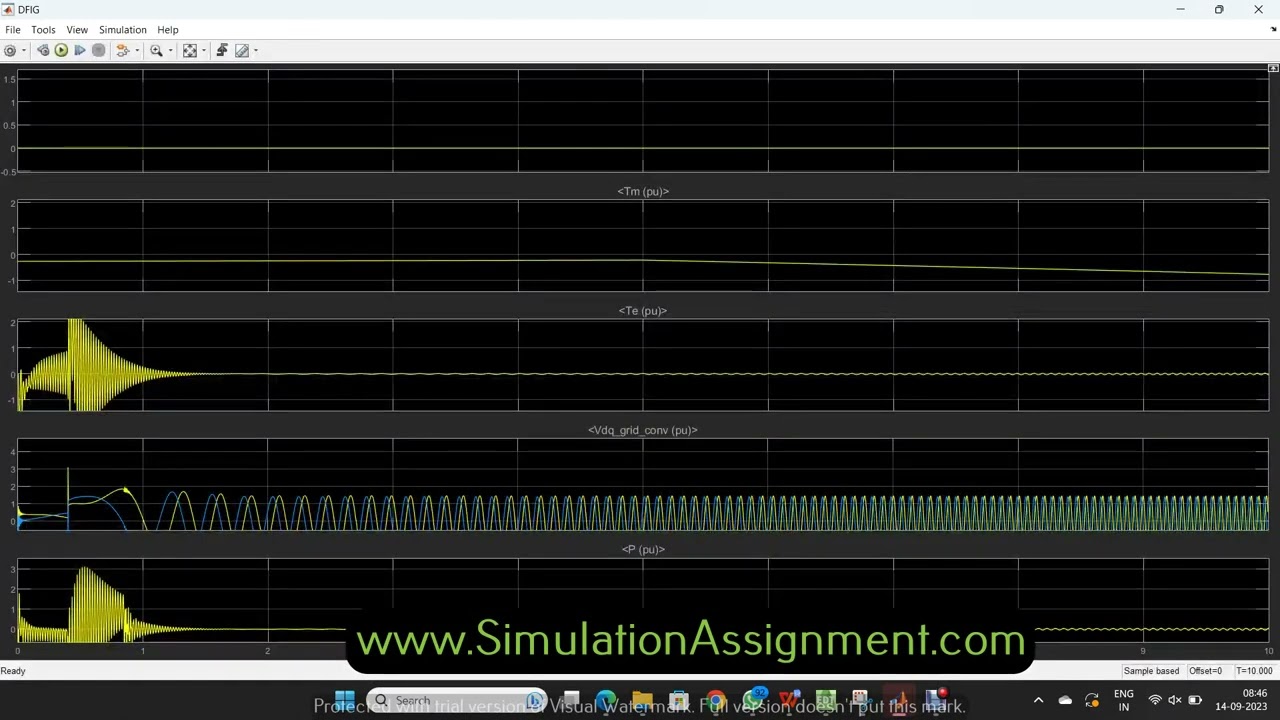This screenshot has height=720, width=1280.
Task: Open File Explorer from the taskbar
Action: tap(642, 700)
